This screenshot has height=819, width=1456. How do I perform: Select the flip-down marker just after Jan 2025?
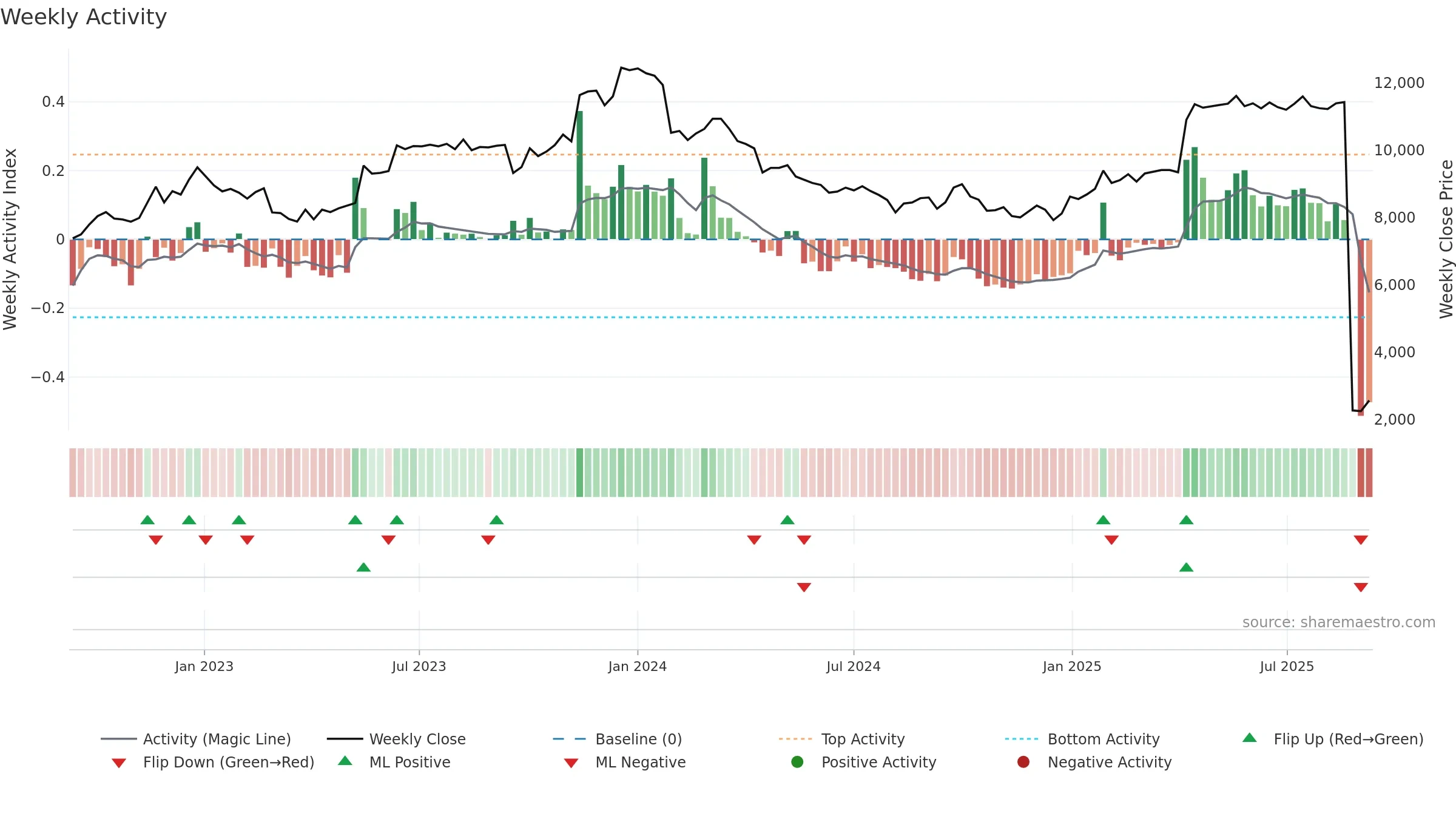1111,540
